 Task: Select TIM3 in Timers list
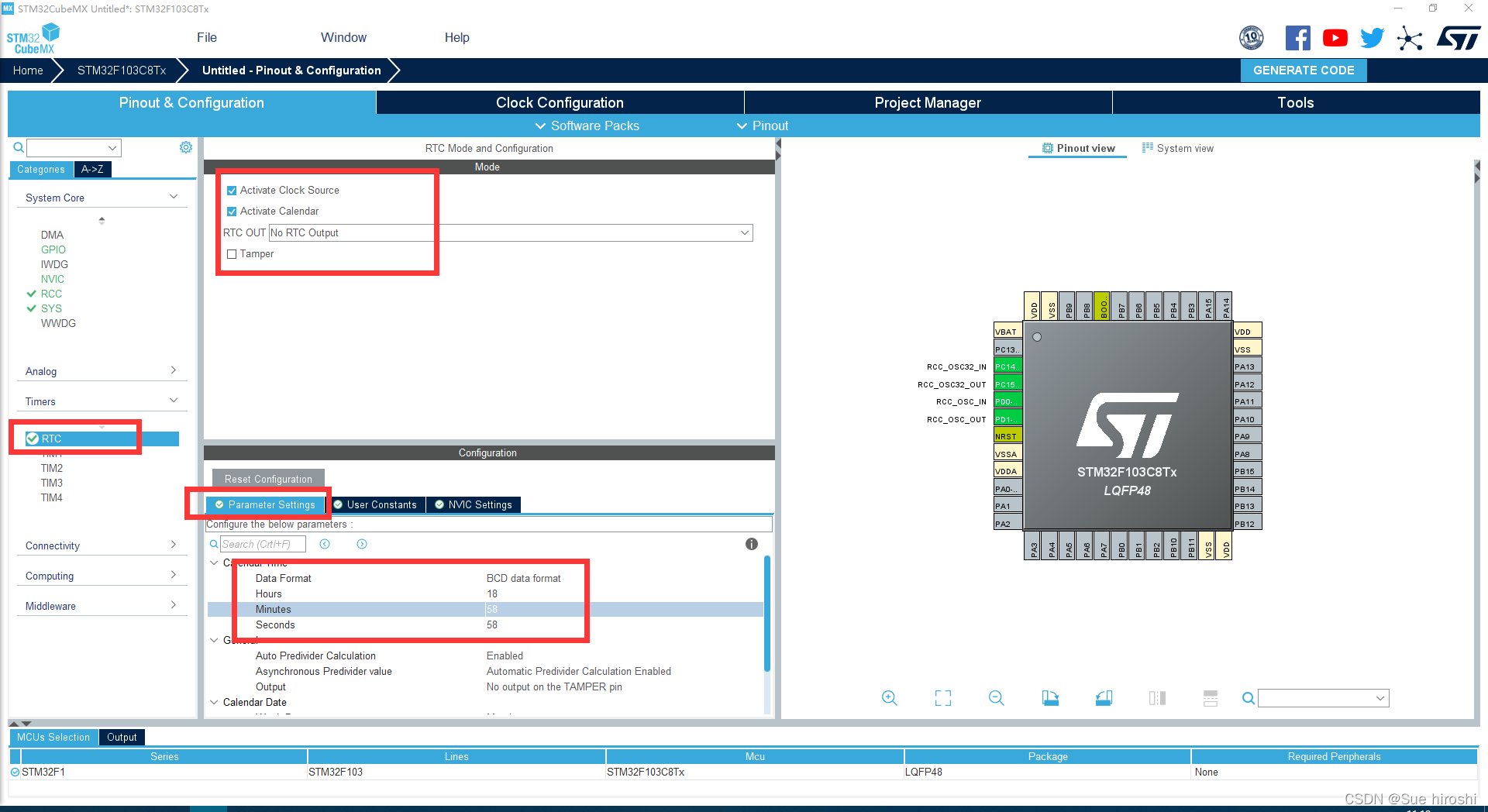pos(52,483)
